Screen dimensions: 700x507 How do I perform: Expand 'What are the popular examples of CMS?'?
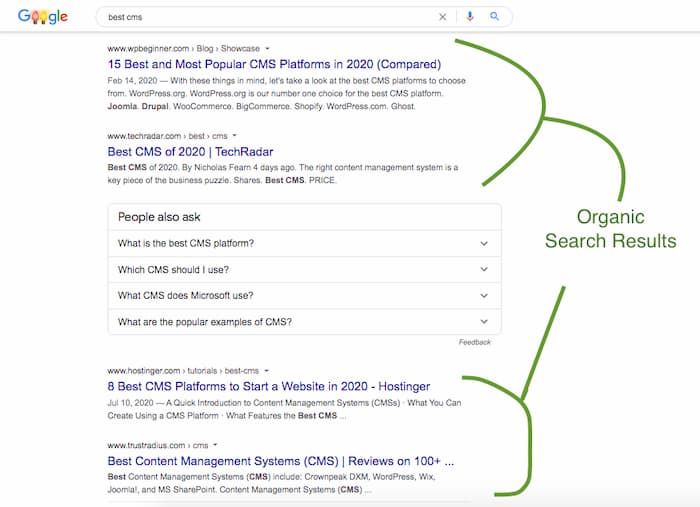(x=304, y=322)
